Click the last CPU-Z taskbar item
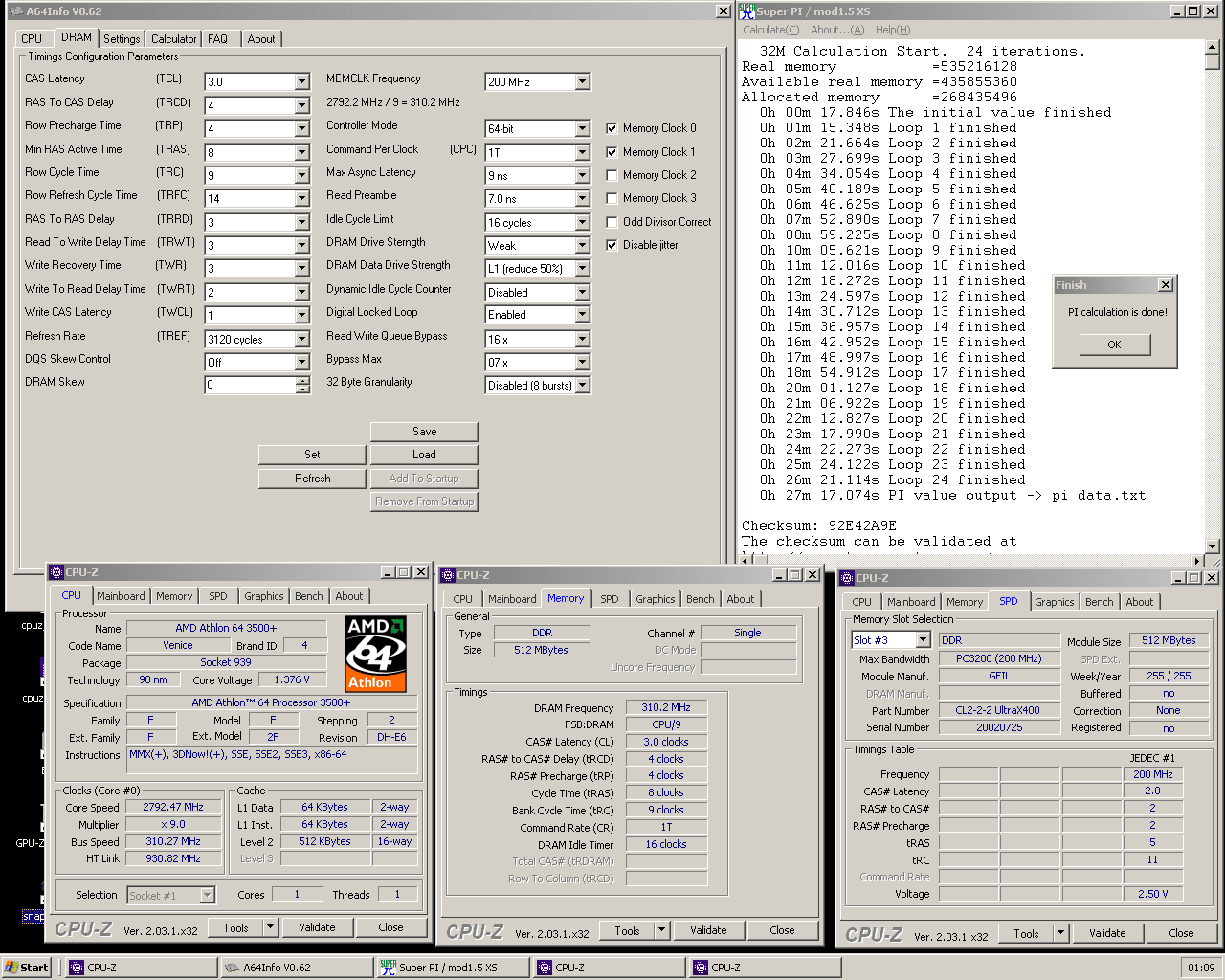The image size is (1225, 980). pos(764,968)
